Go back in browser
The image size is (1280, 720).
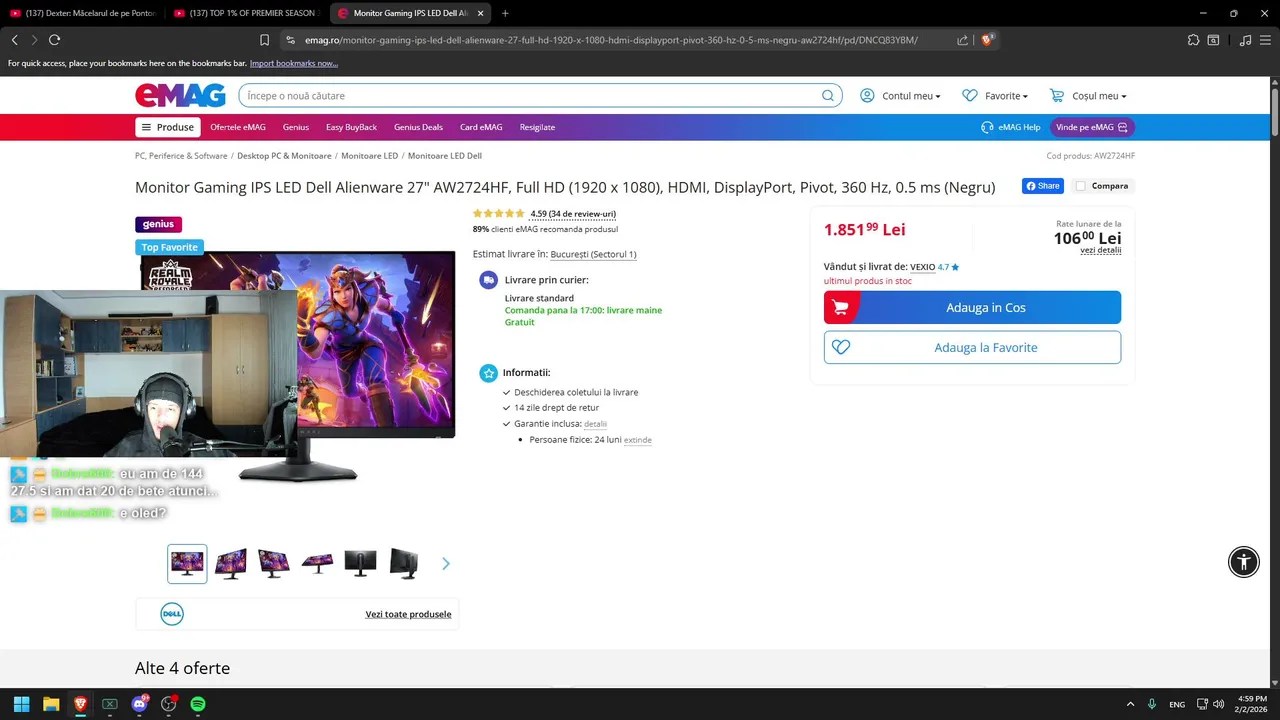pos(14,40)
